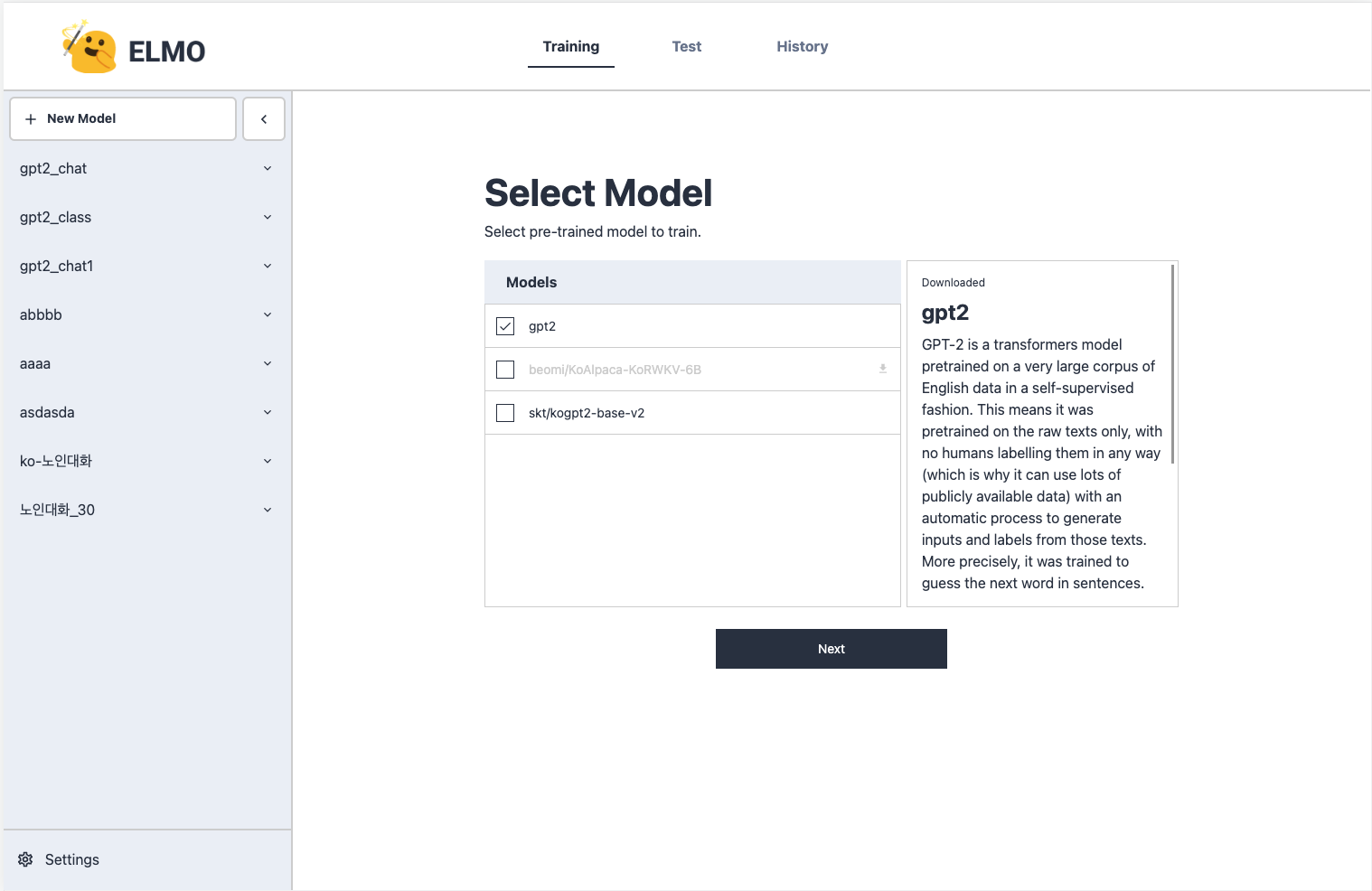The height and width of the screenshot is (891, 1372).
Task: Open Settings via the gear icon
Action: click(x=25, y=858)
